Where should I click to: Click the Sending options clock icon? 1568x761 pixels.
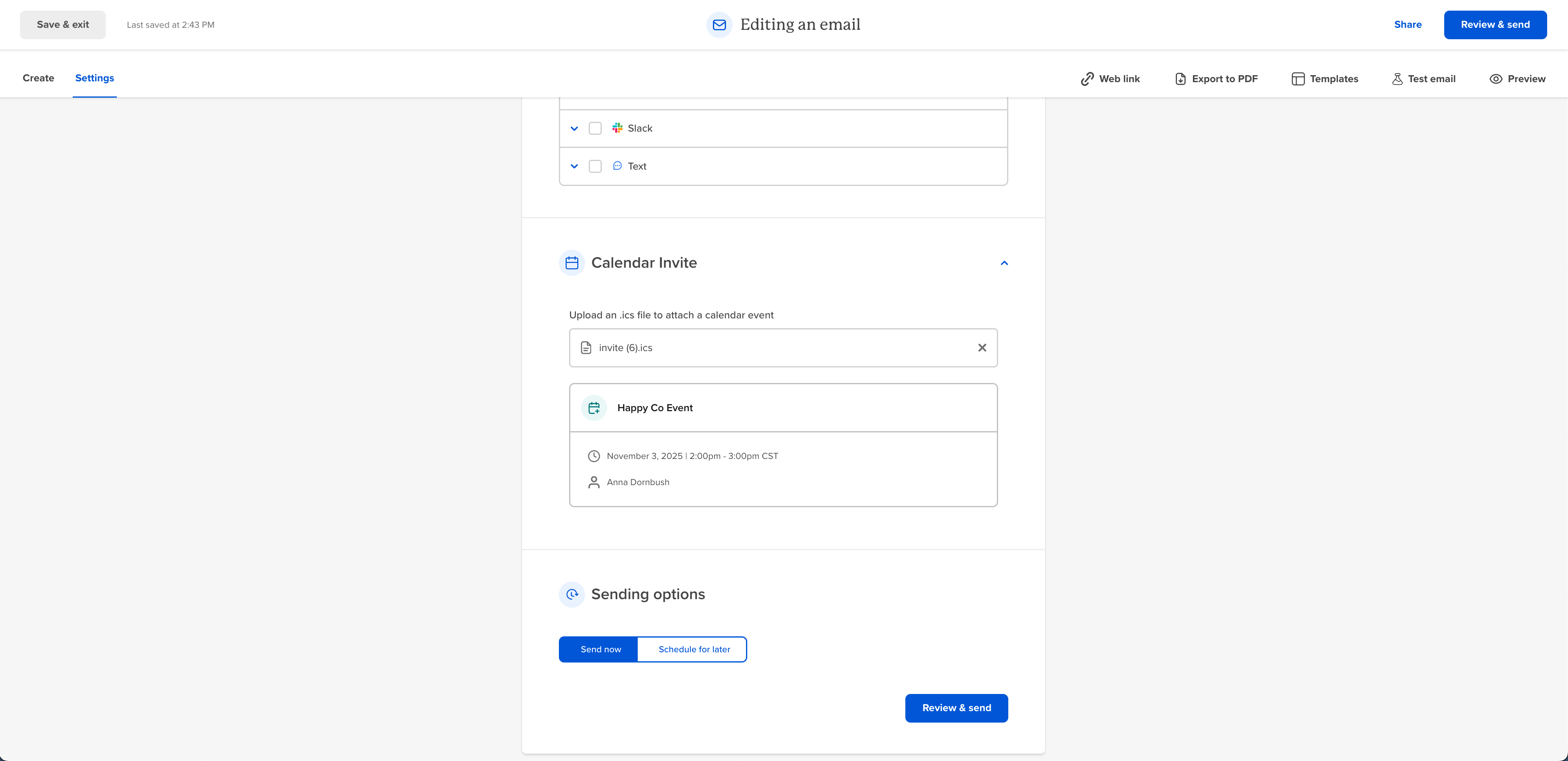[572, 594]
